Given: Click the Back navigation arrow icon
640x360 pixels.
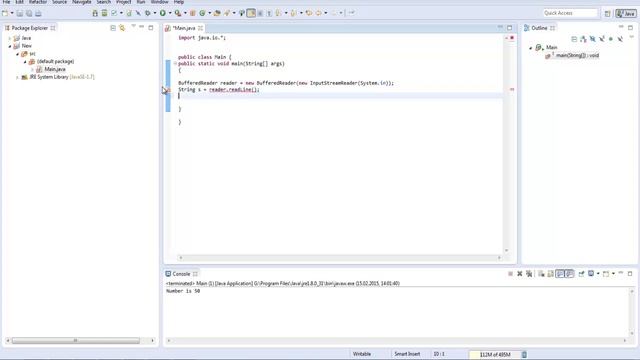Looking at the screenshot, I should [318, 13].
